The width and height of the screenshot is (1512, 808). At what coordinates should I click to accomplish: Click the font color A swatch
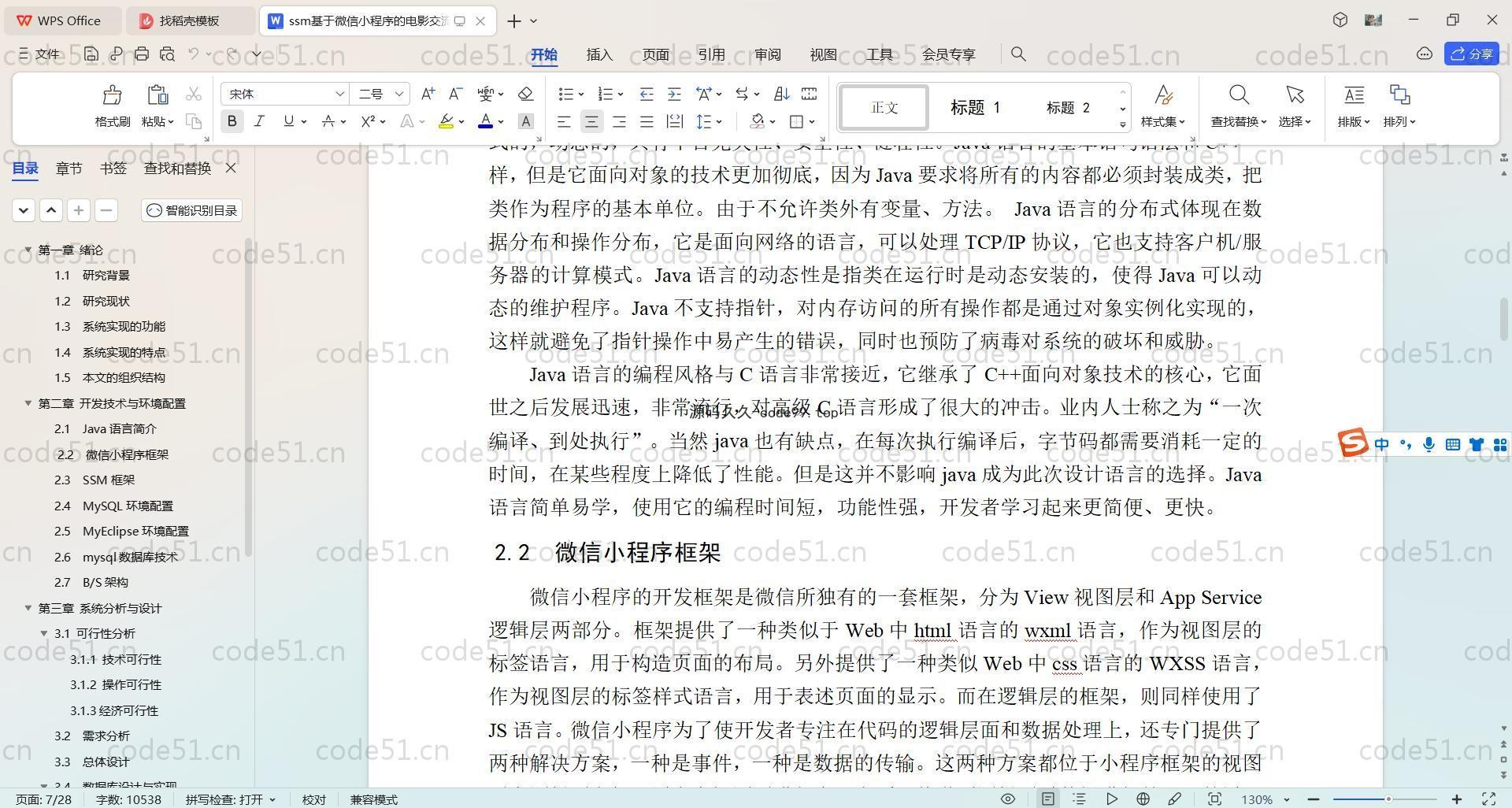tap(485, 121)
